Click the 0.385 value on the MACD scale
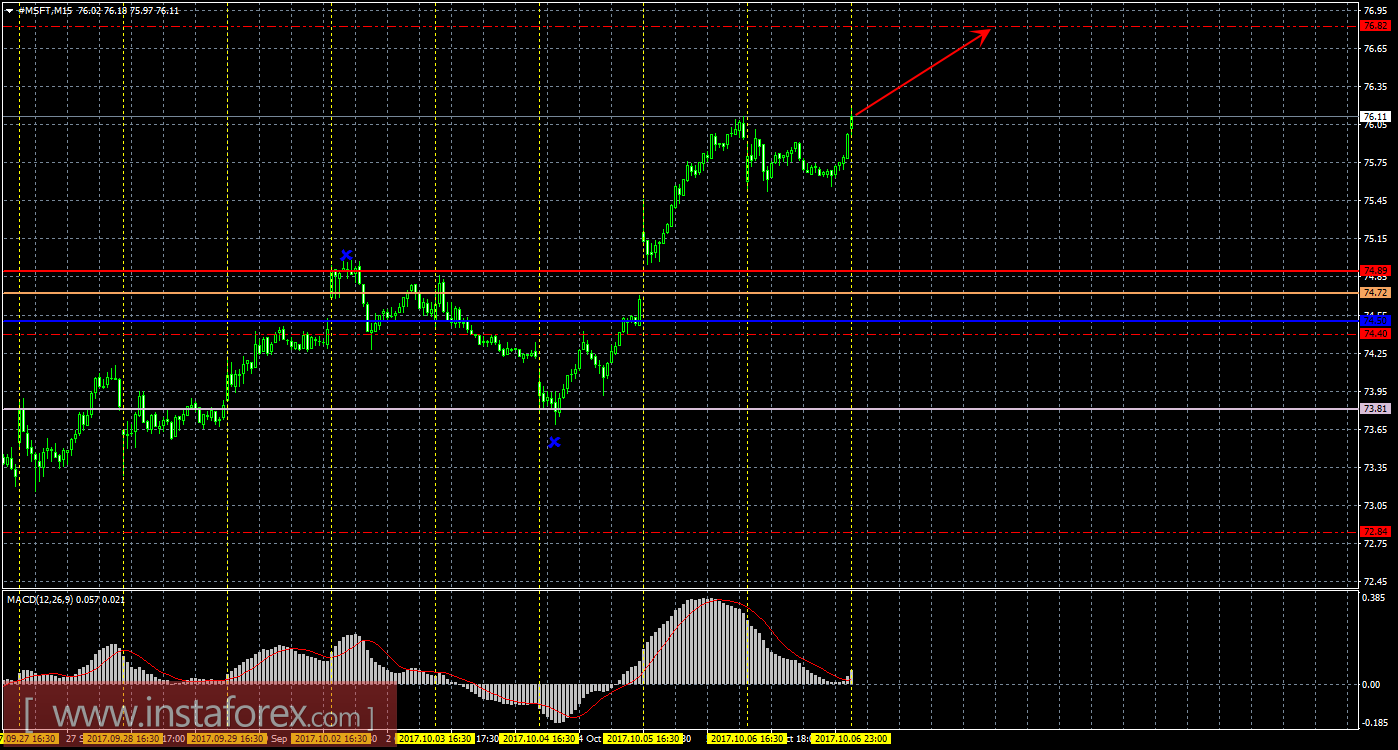 (x=1375, y=598)
